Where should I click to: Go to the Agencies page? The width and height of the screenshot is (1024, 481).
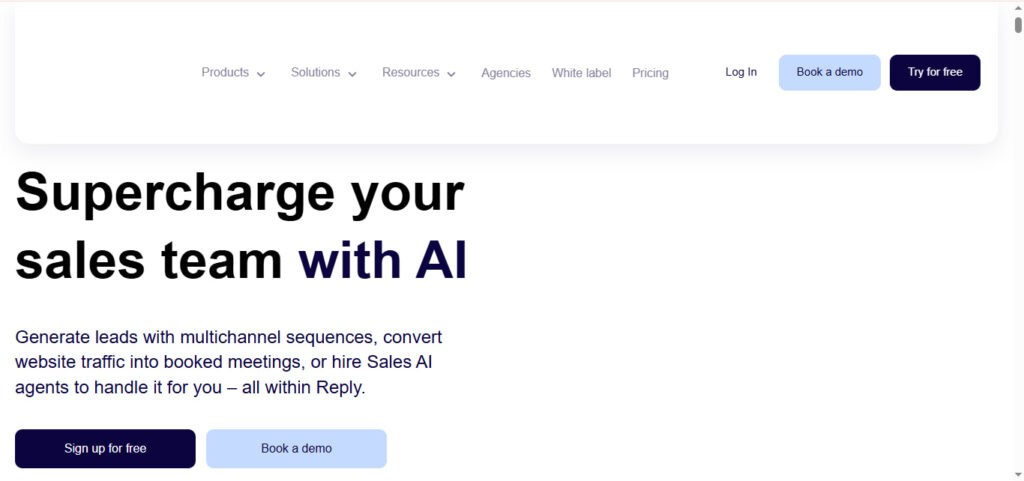[x=506, y=73]
